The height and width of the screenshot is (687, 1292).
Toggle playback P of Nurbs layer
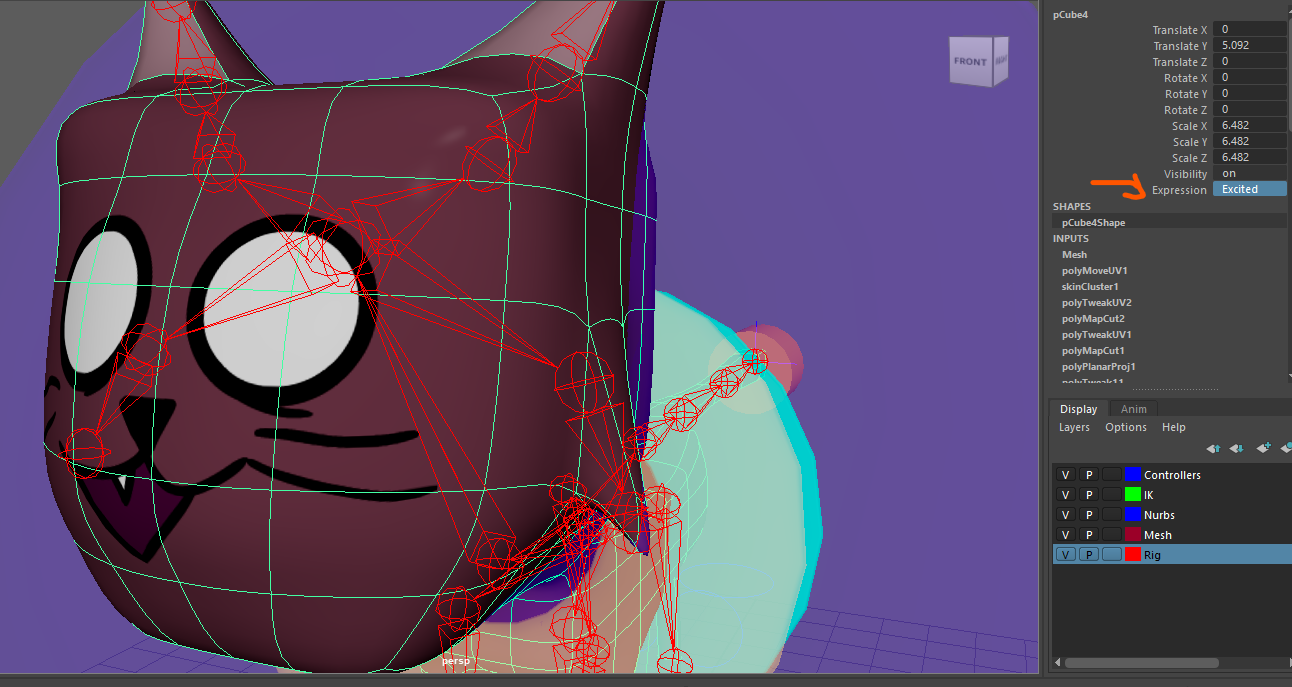pyautogui.click(x=1088, y=515)
